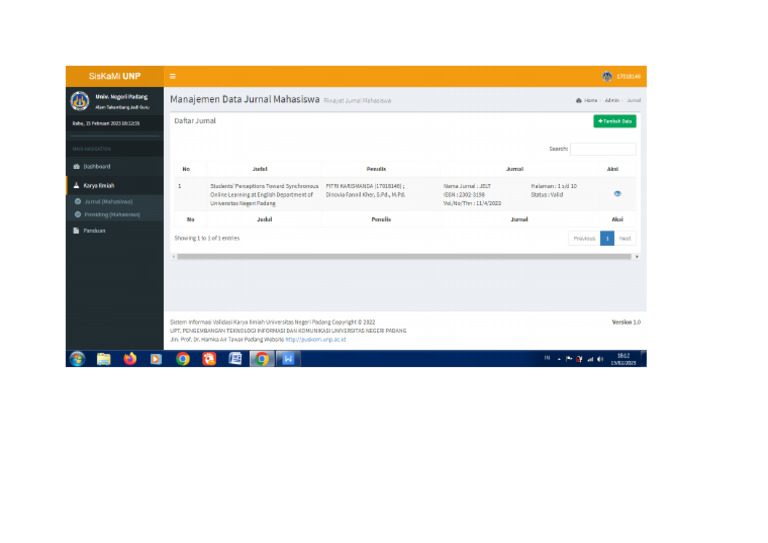Click the Tambah Data button
The image size is (768, 543).
615,121
